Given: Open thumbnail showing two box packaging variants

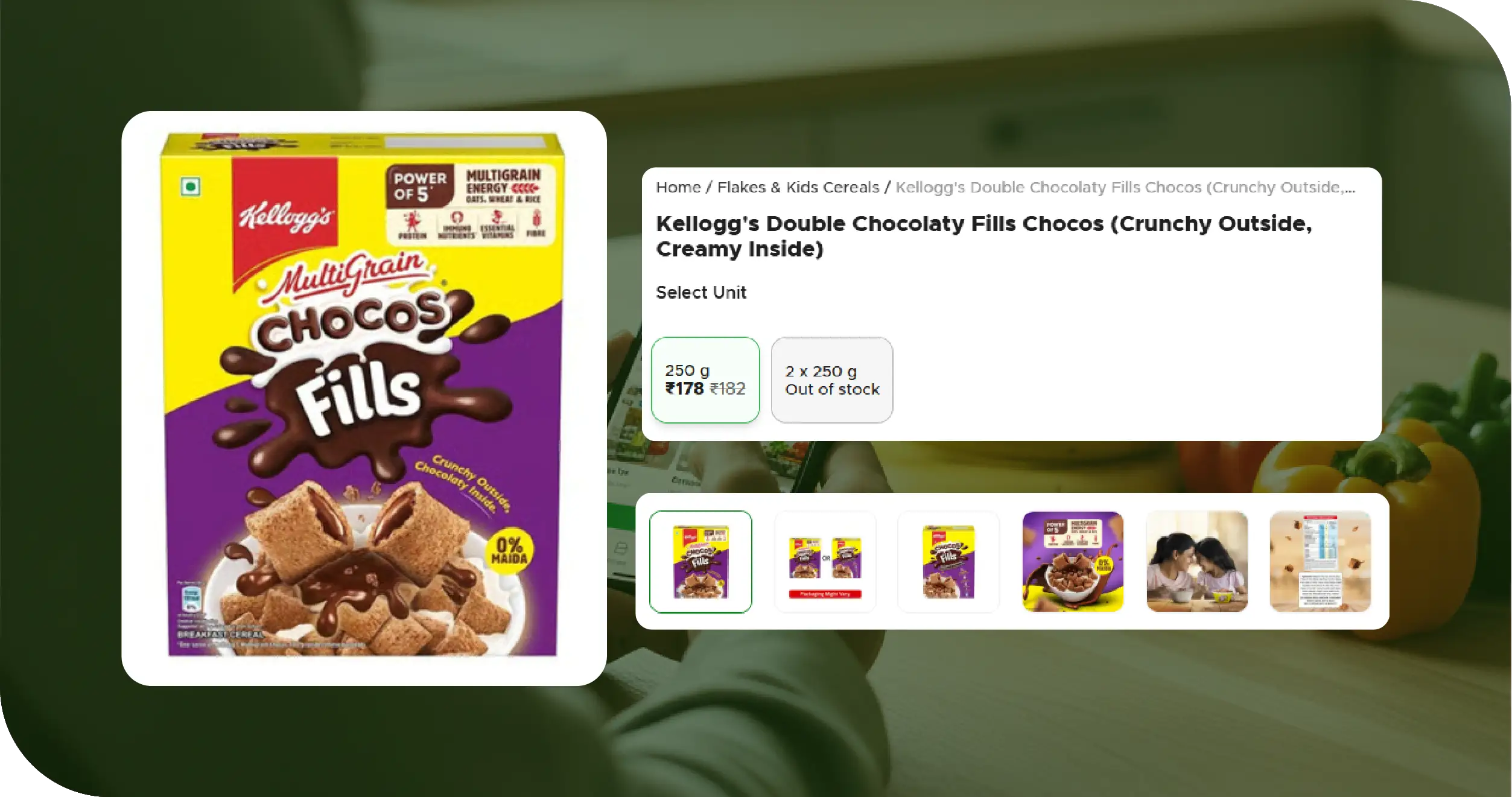Looking at the screenshot, I should click(x=825, y=562).
